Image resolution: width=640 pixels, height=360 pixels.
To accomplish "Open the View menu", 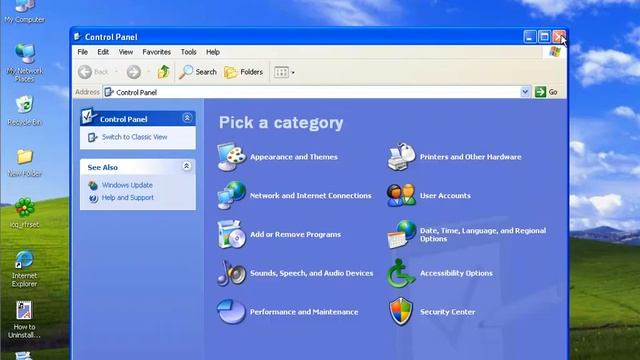I will 126,52.
